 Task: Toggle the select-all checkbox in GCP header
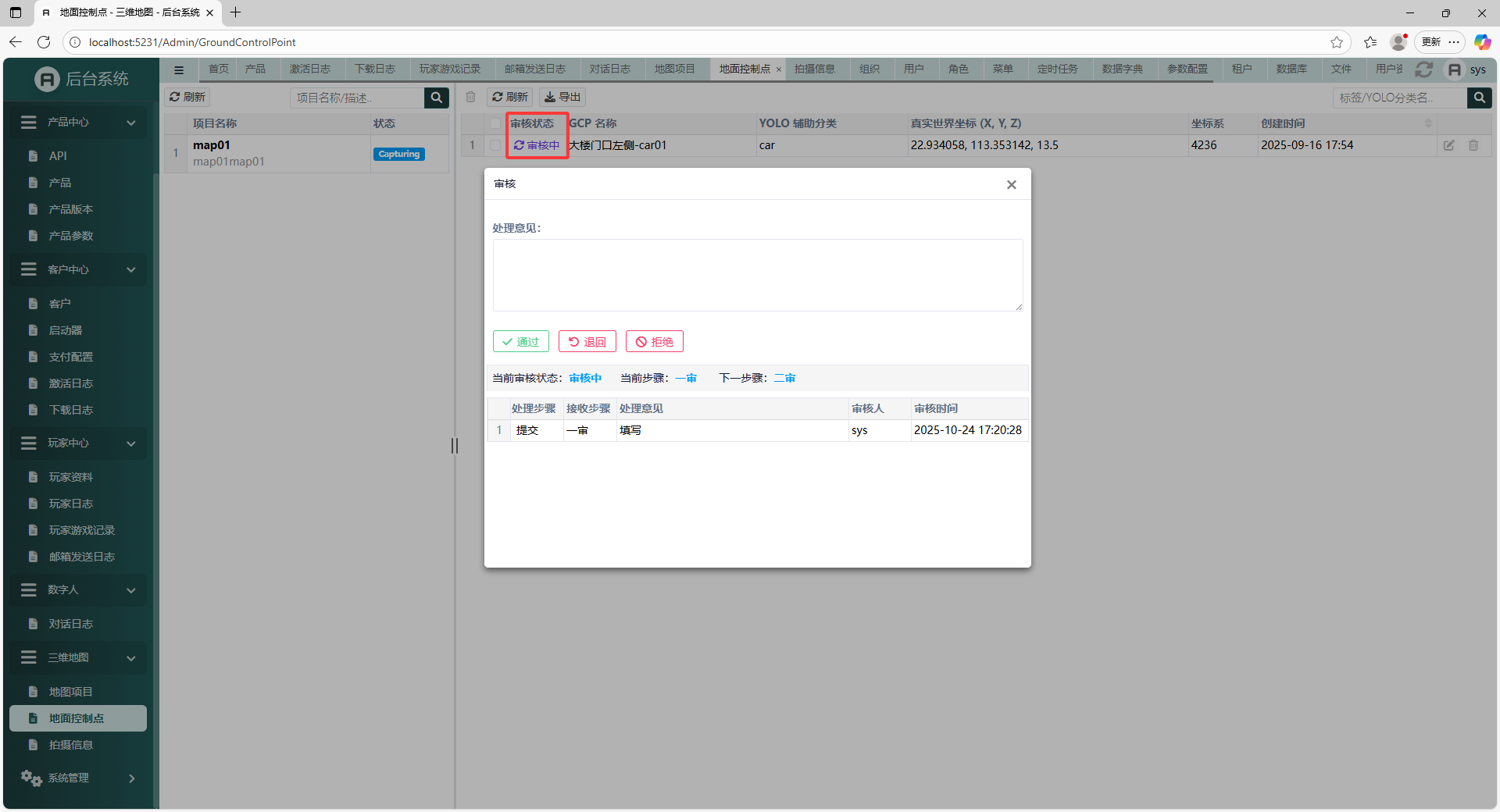(x=495, y=123)
